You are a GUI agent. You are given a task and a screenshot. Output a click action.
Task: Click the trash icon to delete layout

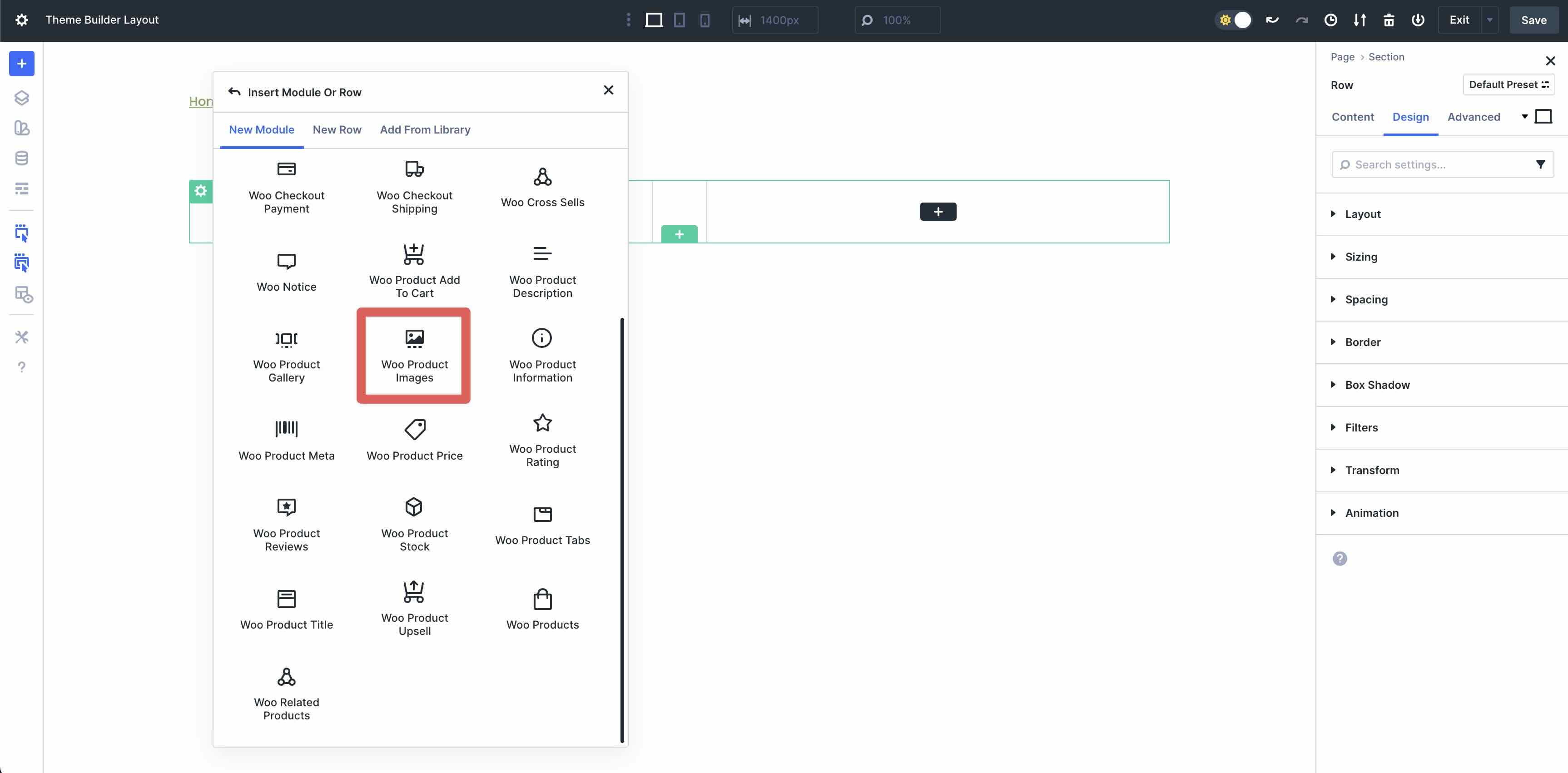tap(1389, 20)
